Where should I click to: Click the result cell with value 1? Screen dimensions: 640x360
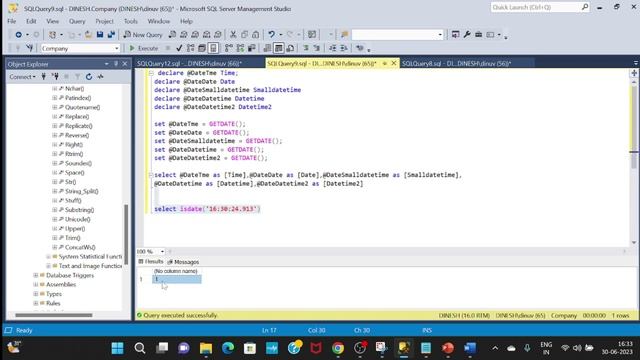(x=177, y=279)
